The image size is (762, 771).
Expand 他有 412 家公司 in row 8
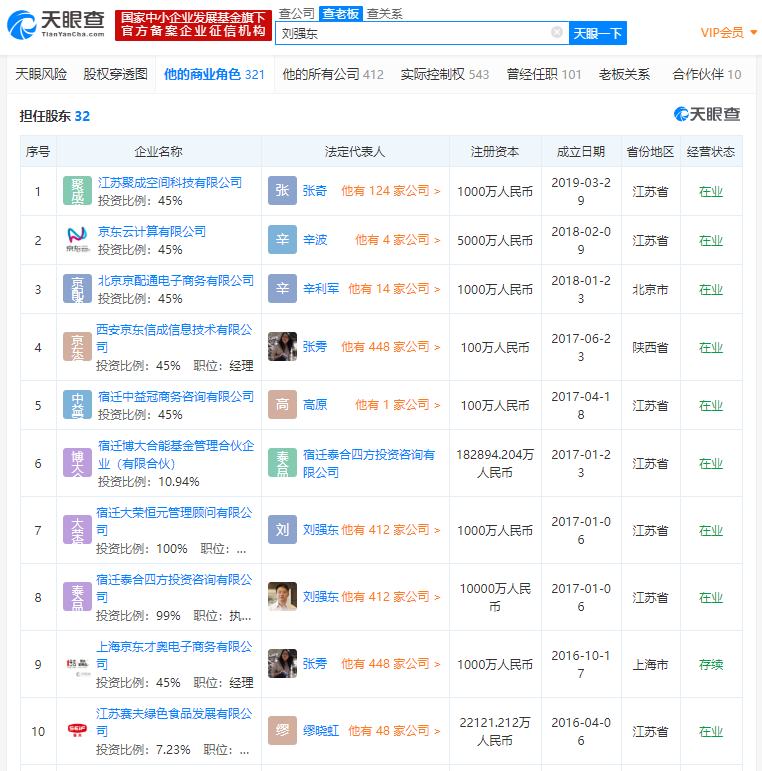click(390, 596)
